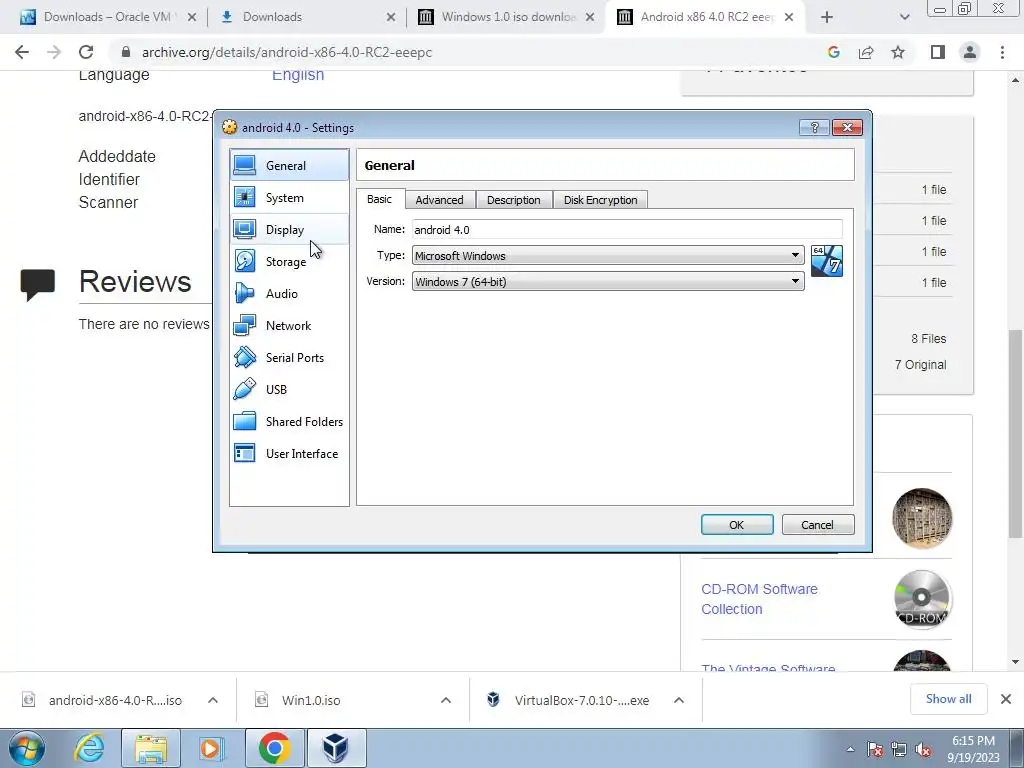This screenshot has height=768, width=1024.
Task: Switch to the Downloads browser tab
Action: pos(306,17)
